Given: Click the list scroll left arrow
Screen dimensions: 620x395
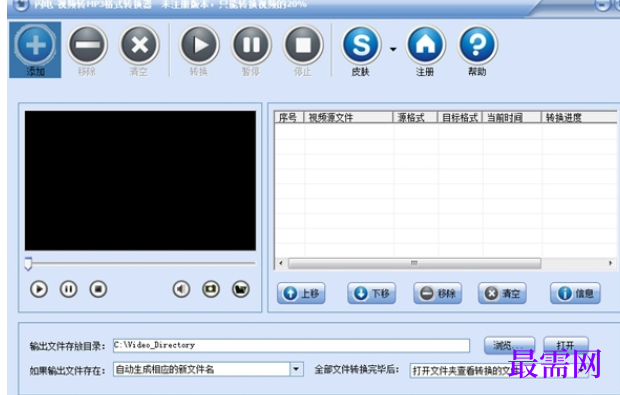Looking at the screenshot, I should tap(281, 263).
